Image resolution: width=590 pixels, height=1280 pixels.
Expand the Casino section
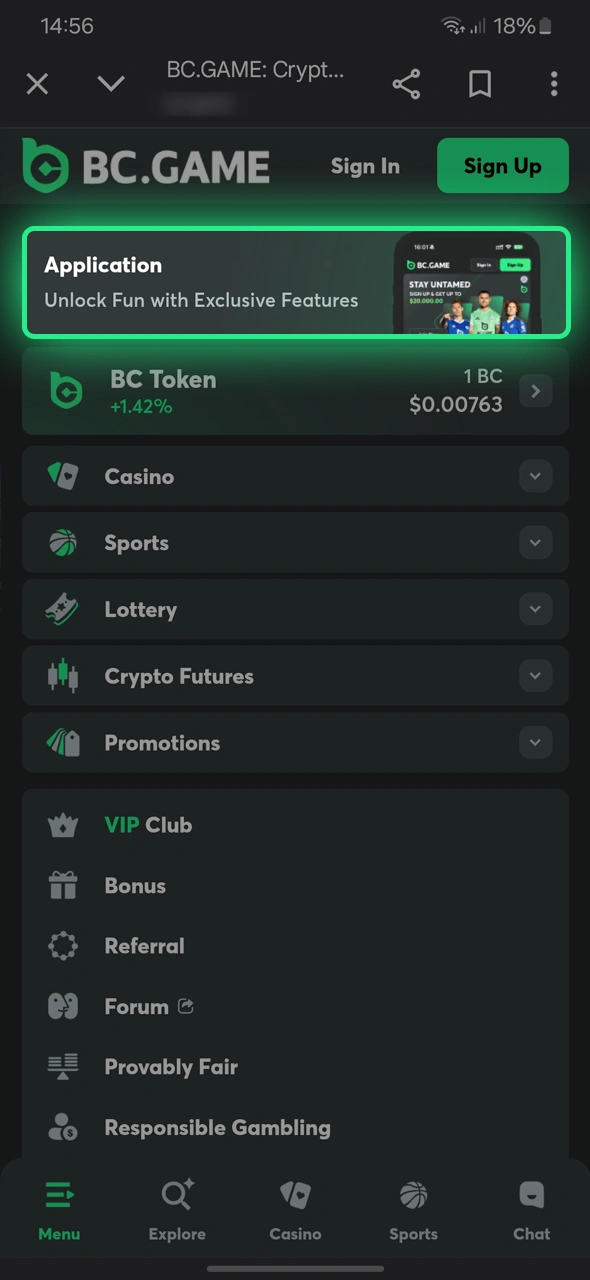click(535, 476)
